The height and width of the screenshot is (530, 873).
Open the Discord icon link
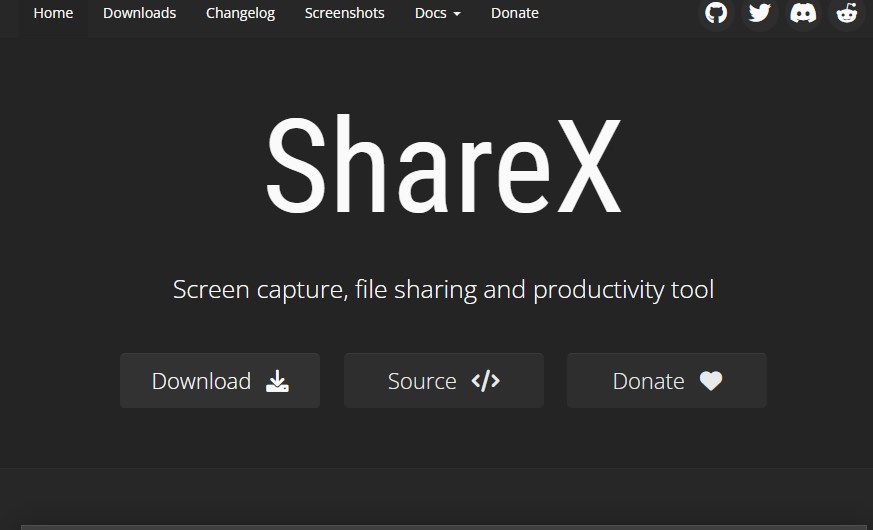(803, 13)
